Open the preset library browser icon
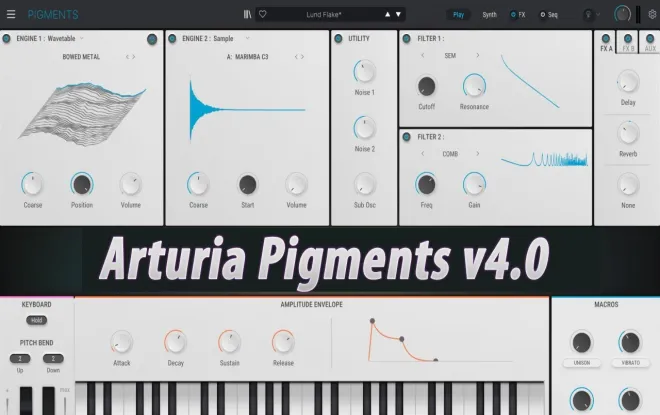Viewport: 660px width, 415px height. pyautogui.click(x=248, y=14)
